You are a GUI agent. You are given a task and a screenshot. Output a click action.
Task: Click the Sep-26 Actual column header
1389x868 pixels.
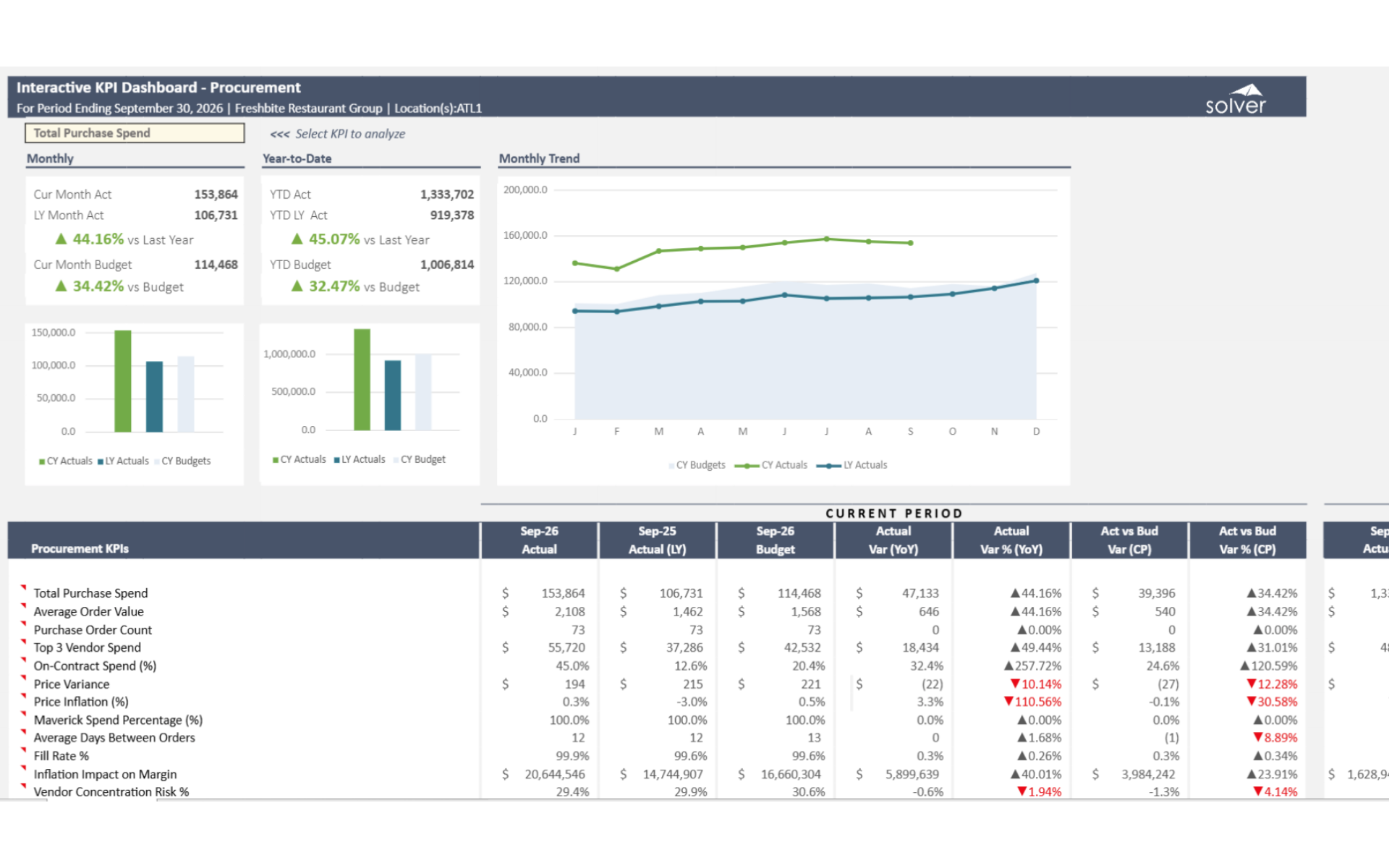[539, 540]
